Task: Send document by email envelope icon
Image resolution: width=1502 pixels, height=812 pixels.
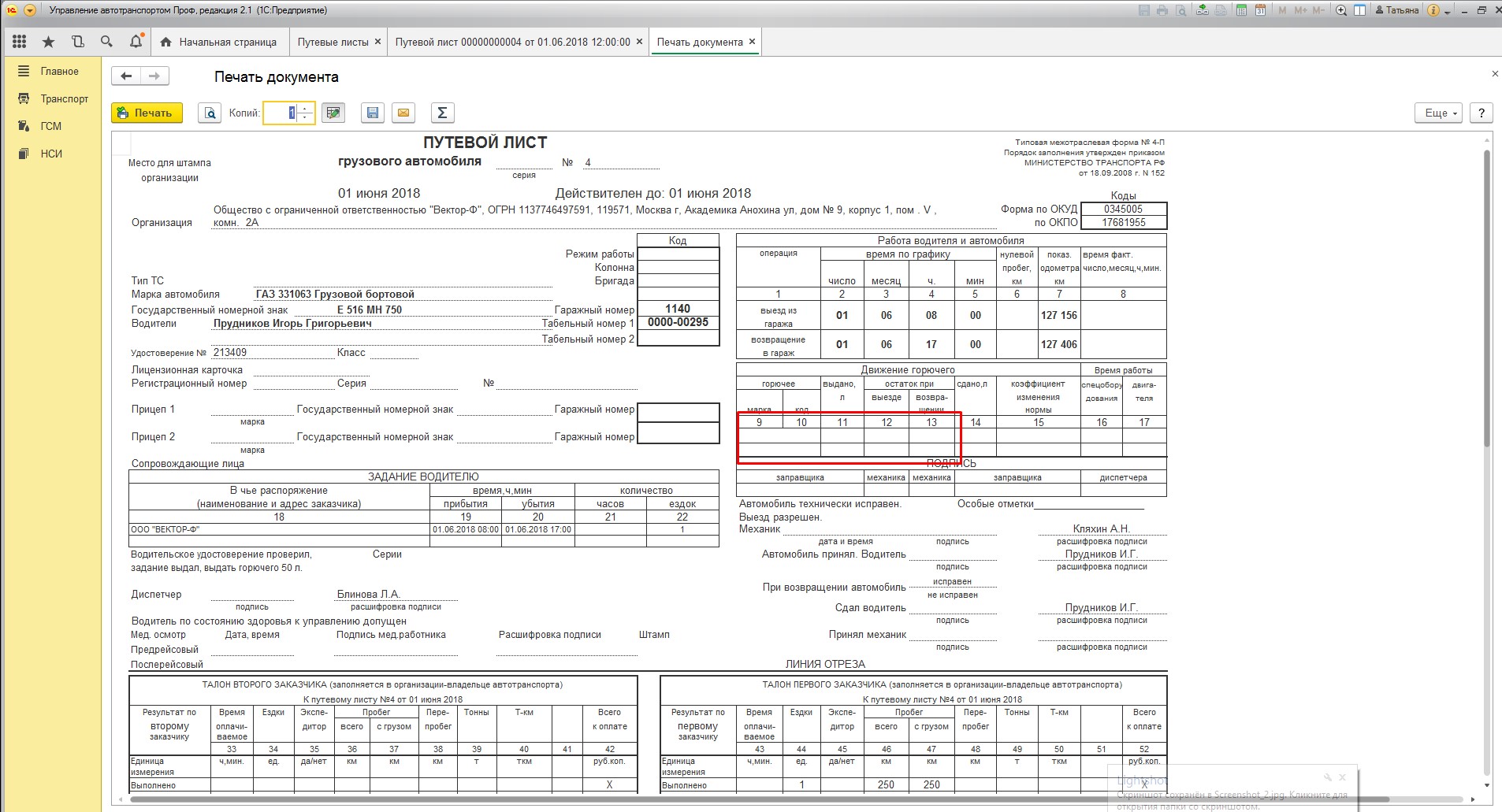Action: click(x=403, y=113)
